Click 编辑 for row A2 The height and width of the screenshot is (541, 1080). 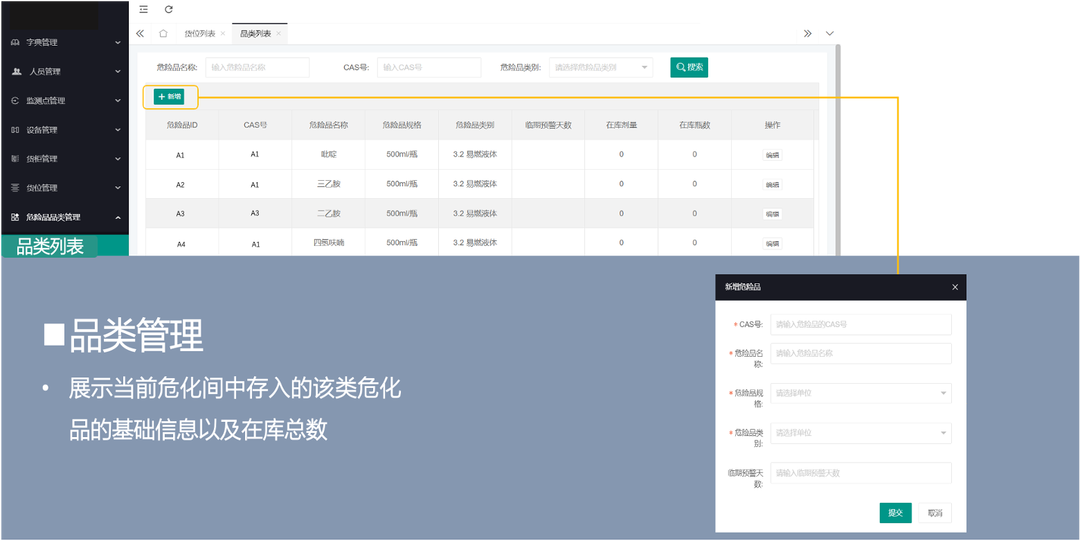772,185
